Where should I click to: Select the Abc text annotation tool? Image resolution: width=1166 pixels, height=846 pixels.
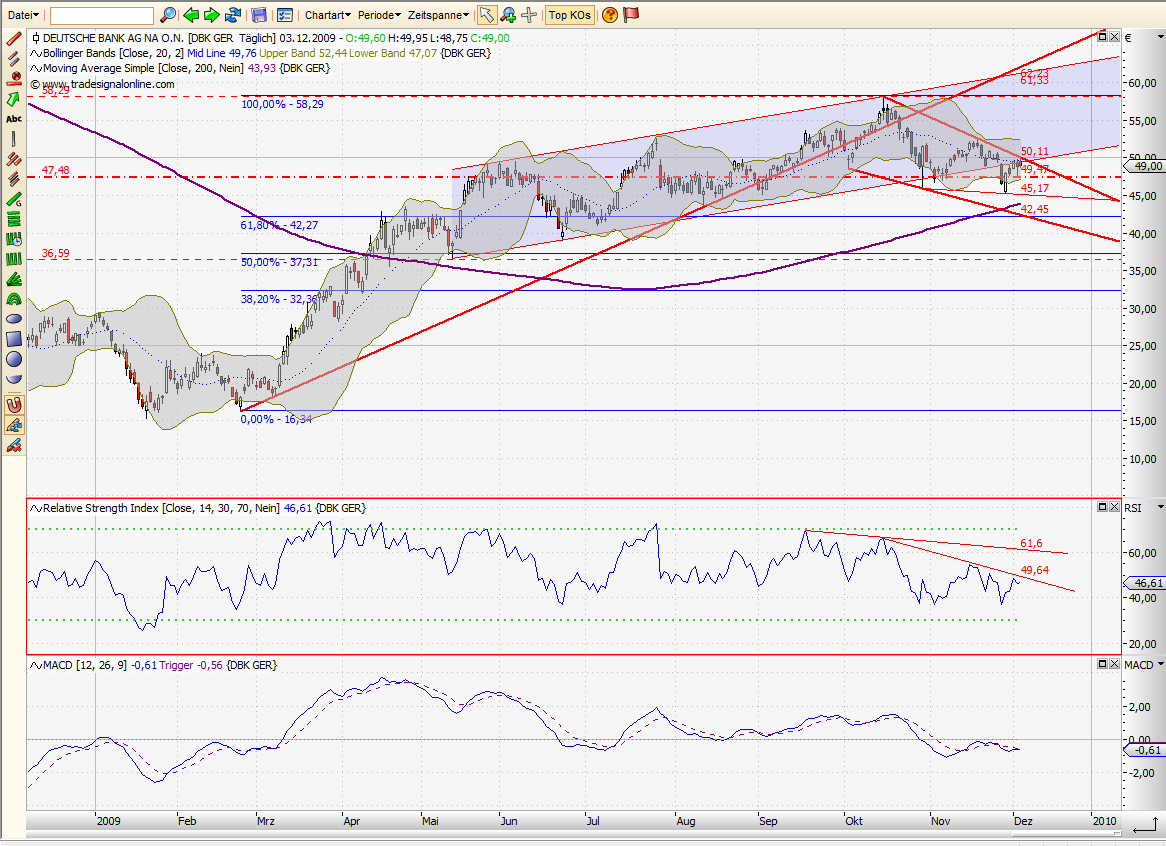(13, 120)
